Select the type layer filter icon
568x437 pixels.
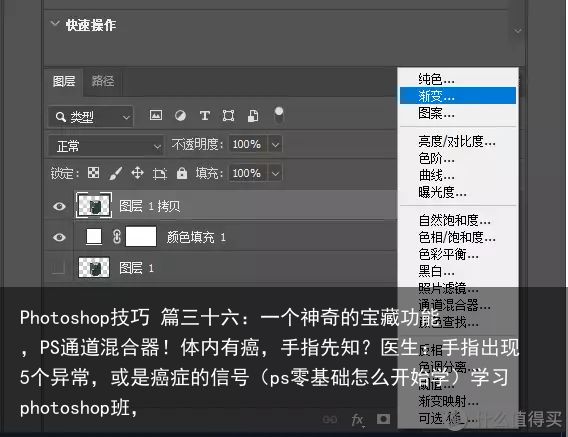pyautogui.click(x=205, y=116)
